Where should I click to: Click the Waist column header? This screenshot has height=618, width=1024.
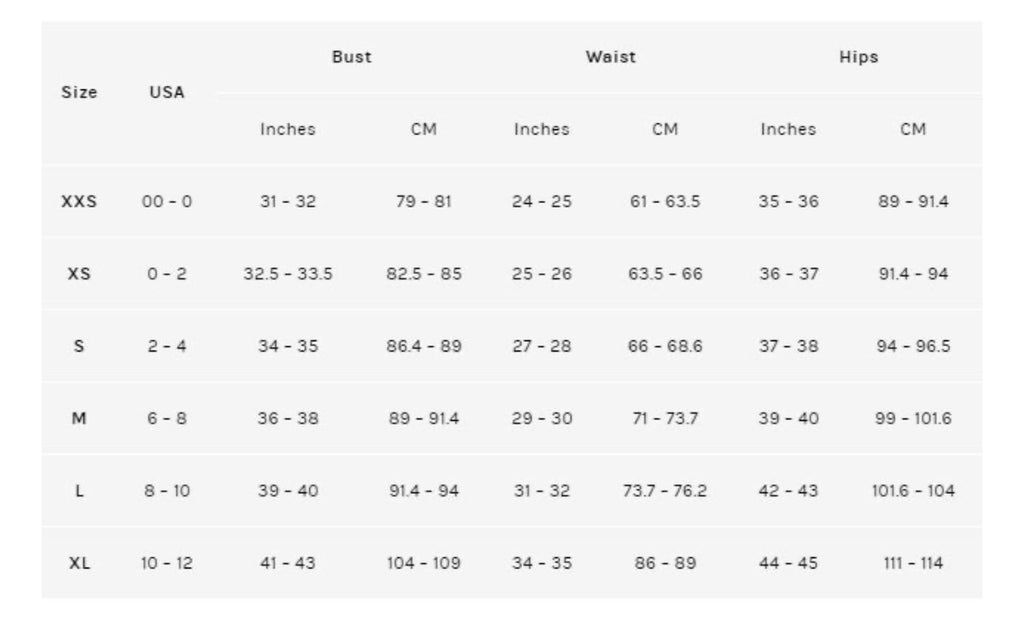click(610, 57)
